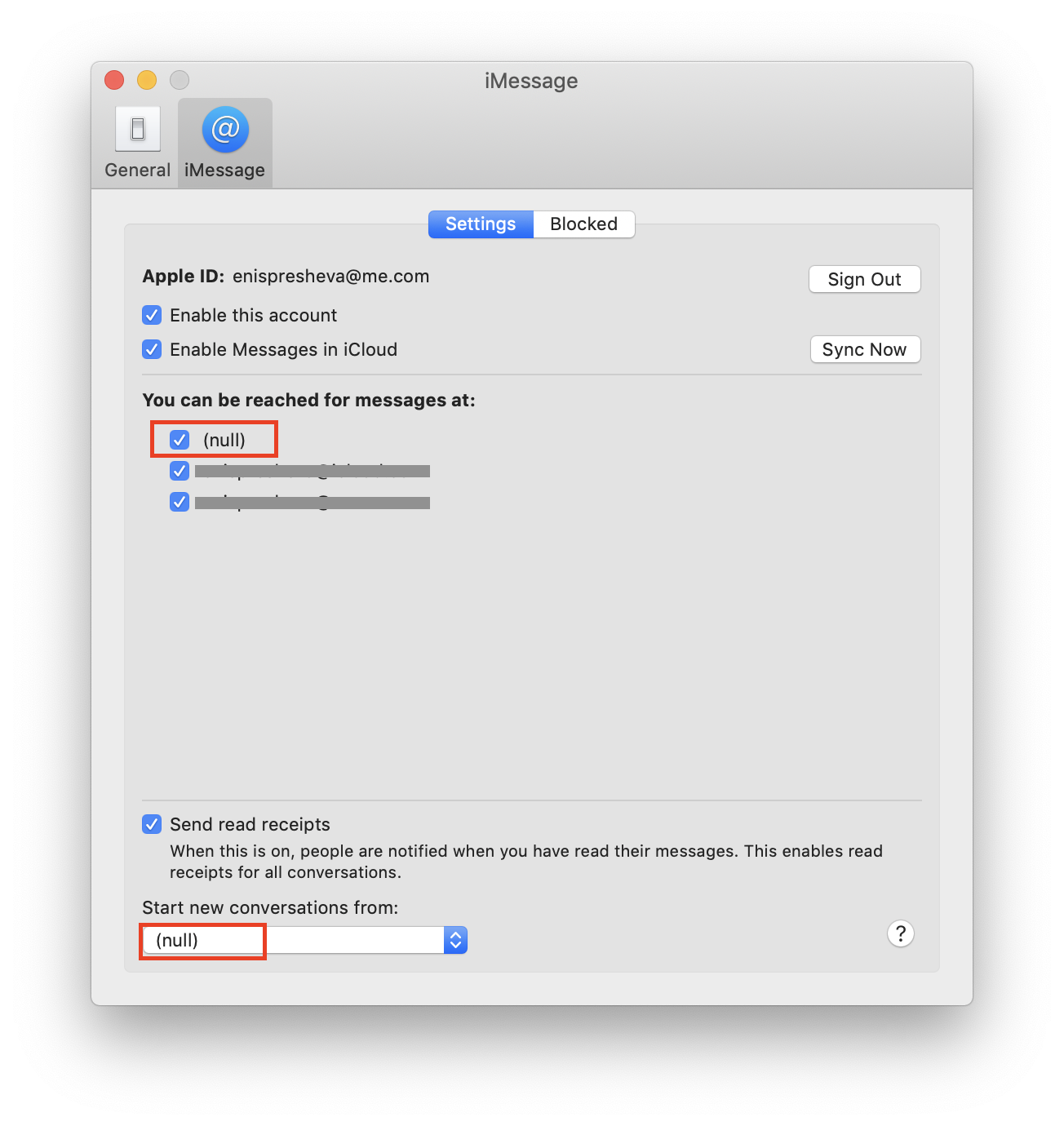The width and height of the screenshot is (1064, 1126).
Task: Select the iMessage @ toolbar icon
Action: (x=225, y=143)
